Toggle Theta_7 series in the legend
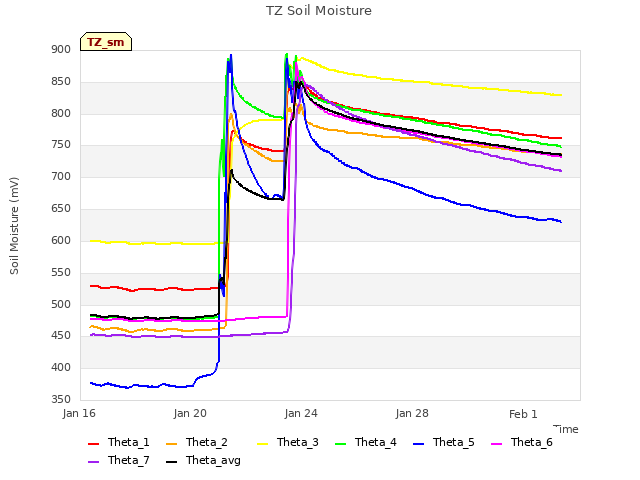The width and height of the screenshot is (640, 480). (x=119, y=460)
